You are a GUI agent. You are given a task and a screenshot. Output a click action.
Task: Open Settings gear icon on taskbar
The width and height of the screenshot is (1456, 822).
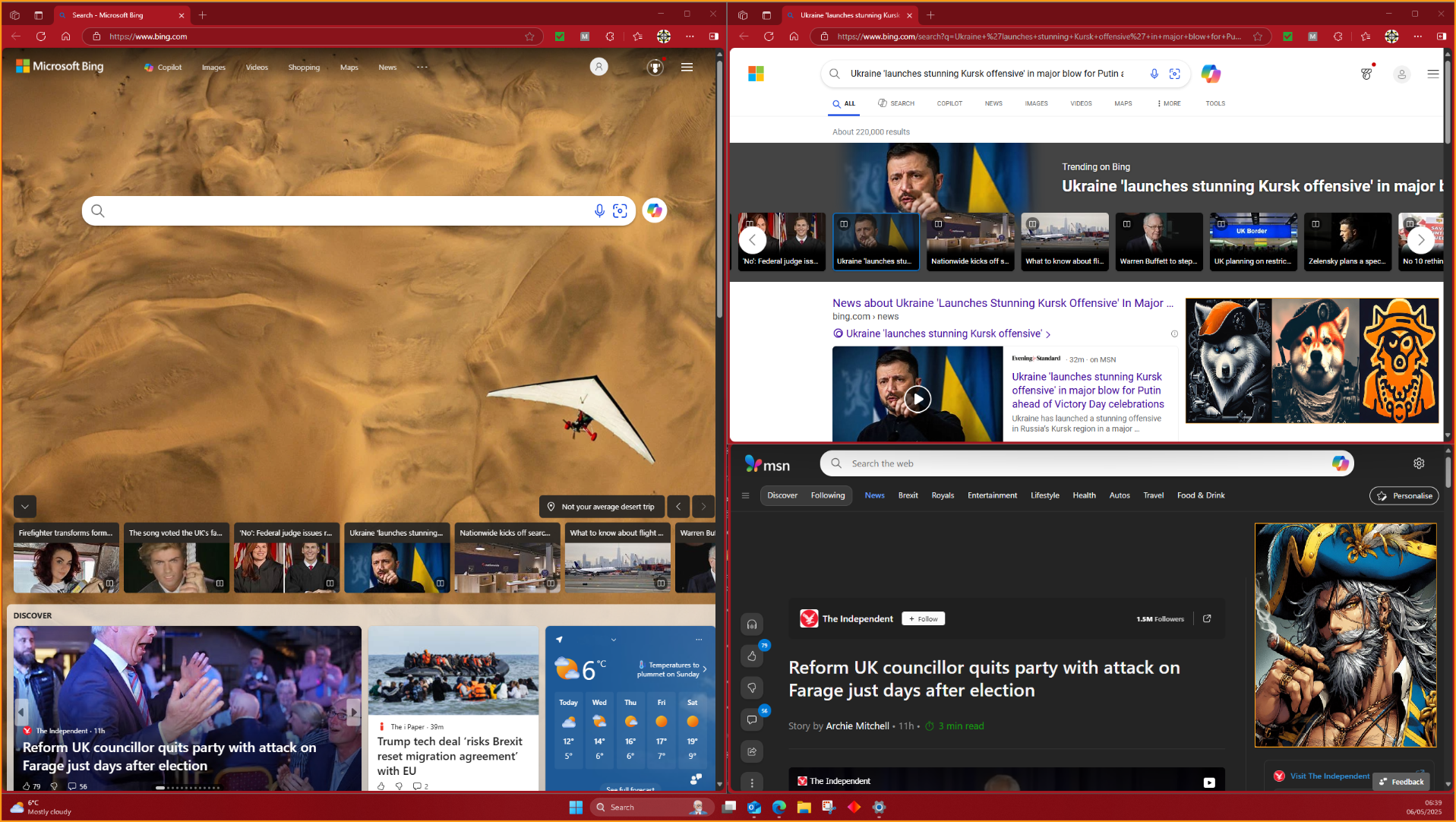click(x=879, y=807)
